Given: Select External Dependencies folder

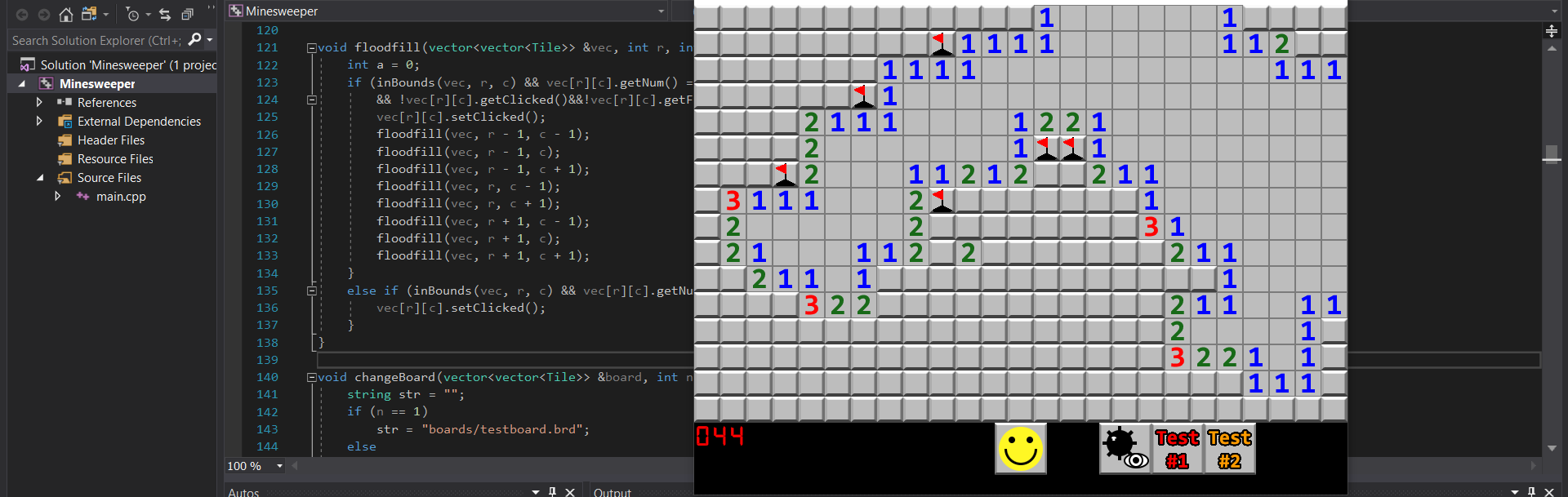Looking at the screenshot, I should tap(139, 122).
